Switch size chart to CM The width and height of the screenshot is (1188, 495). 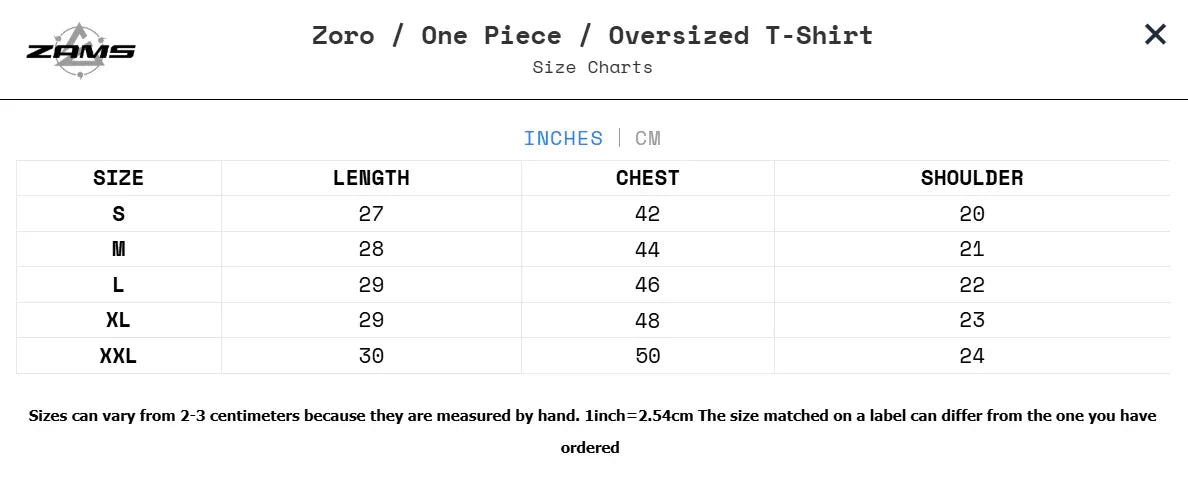648,138
